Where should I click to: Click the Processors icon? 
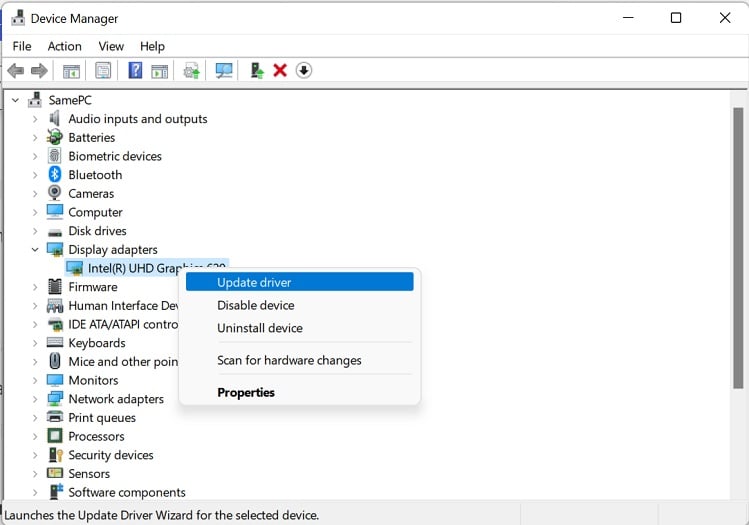tap(55, 436)
